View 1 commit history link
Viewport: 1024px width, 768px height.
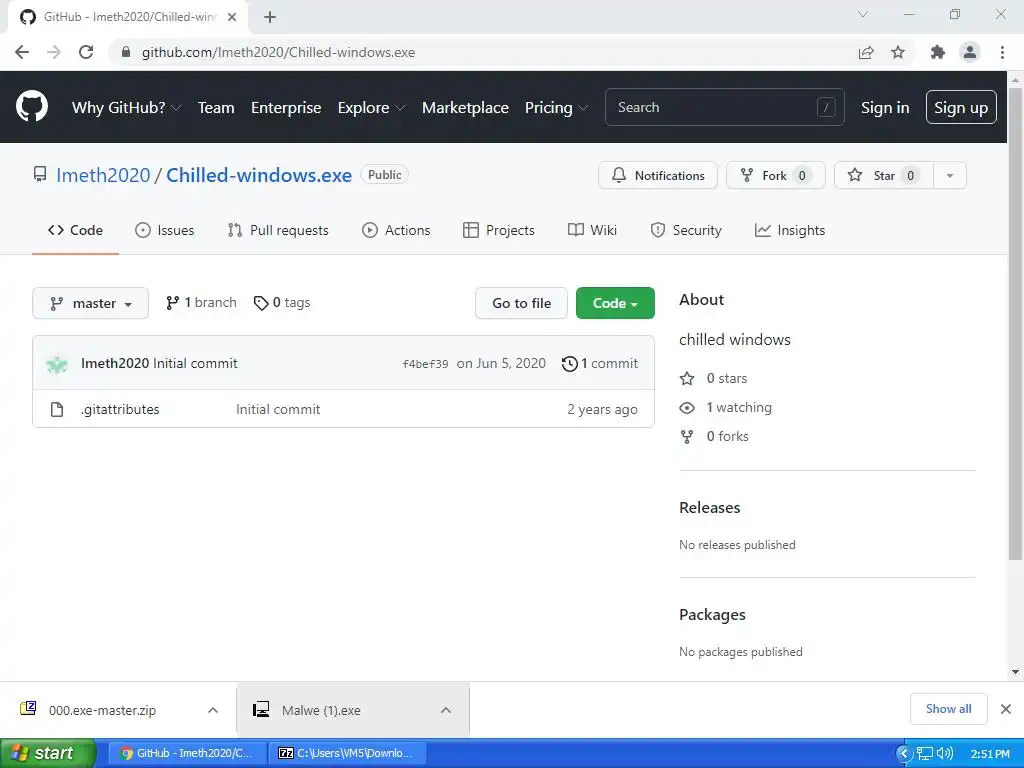coord(600,363)
